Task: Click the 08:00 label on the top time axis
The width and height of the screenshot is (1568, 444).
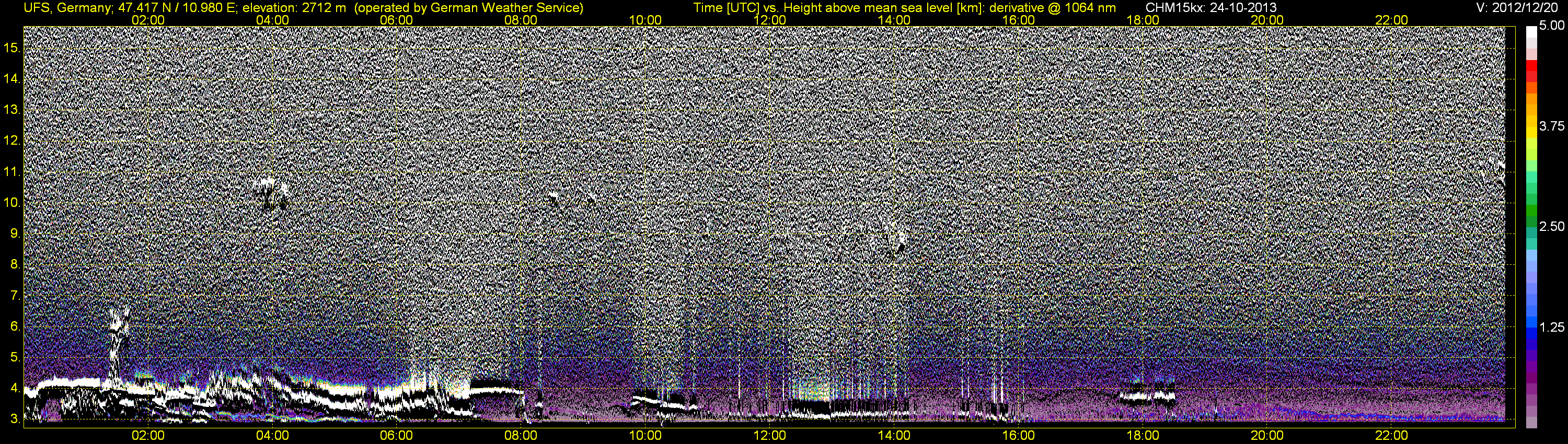Action: 521,20
